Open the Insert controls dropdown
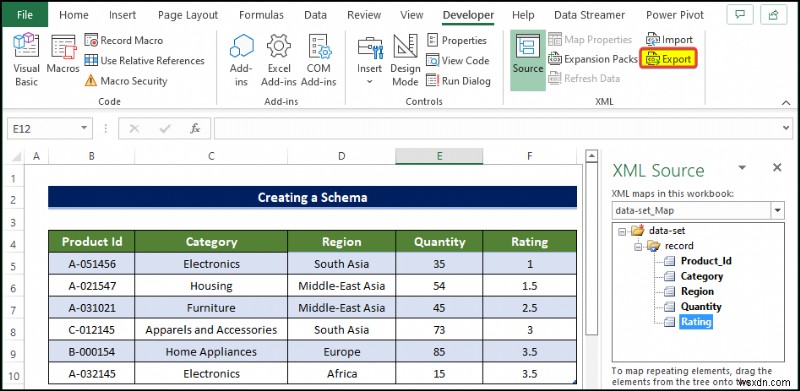This screenshot has width=800, height=391. (370, 60)
